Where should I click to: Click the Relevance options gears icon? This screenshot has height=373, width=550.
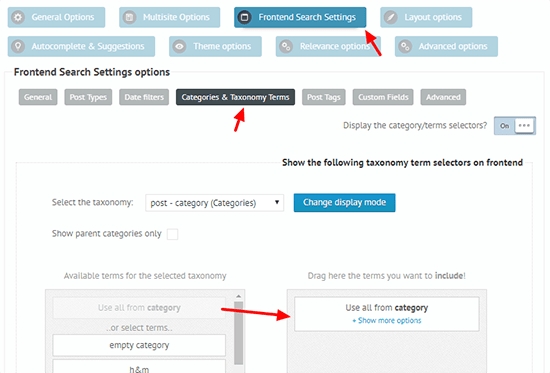click(x=286, y=46)
